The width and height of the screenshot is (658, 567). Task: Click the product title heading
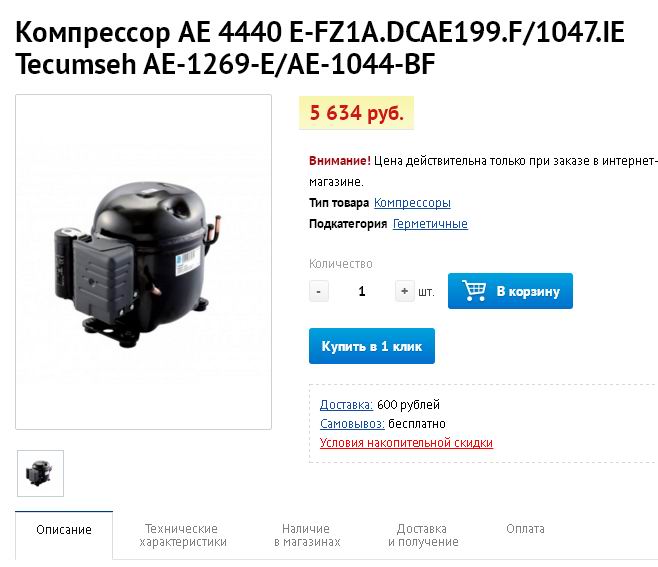tap(320, 48)
